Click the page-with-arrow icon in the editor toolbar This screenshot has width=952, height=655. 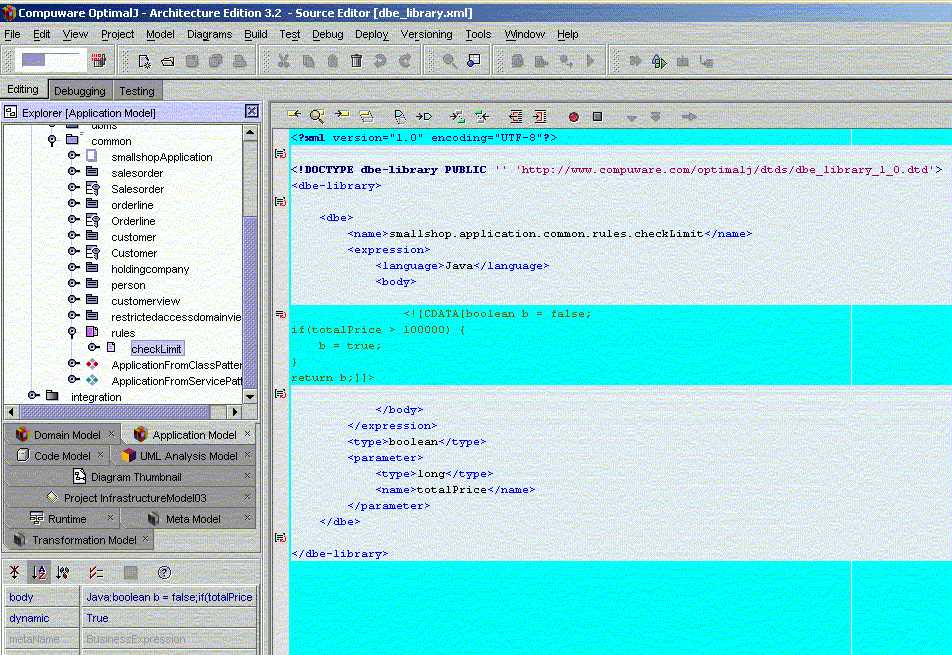click(399, 116)
